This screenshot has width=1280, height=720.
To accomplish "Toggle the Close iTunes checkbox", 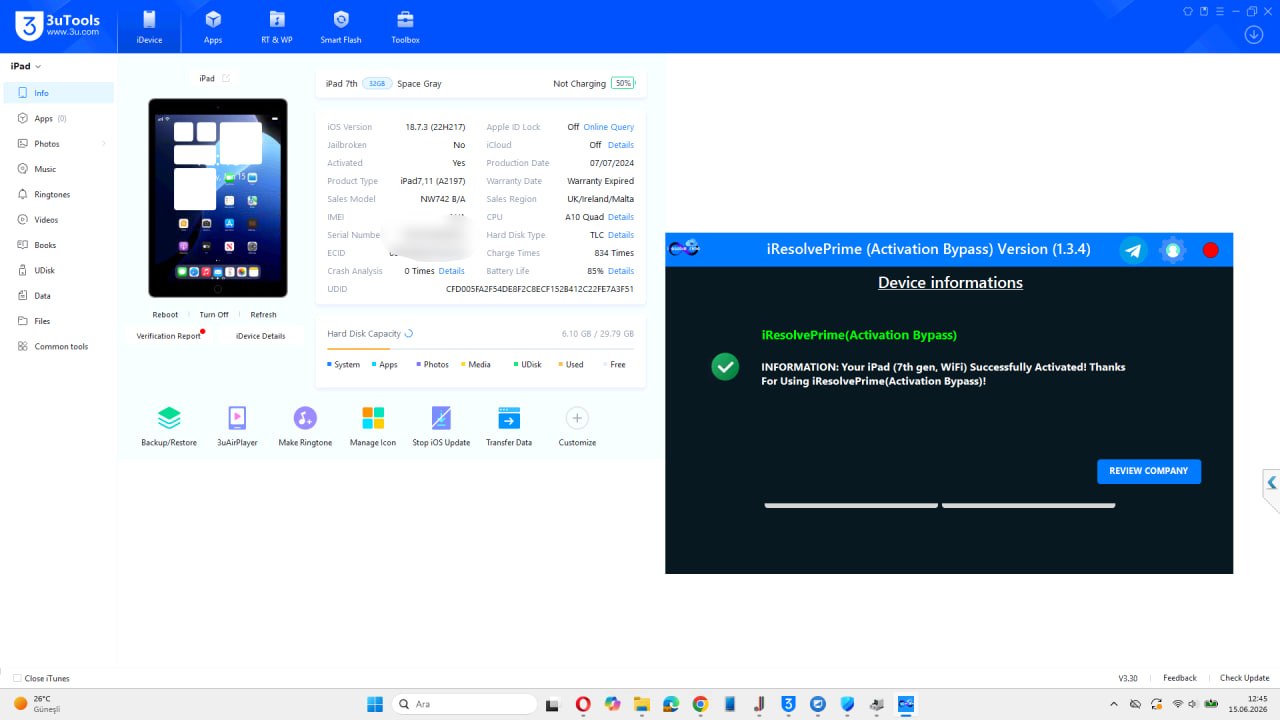I will point(17,678).
